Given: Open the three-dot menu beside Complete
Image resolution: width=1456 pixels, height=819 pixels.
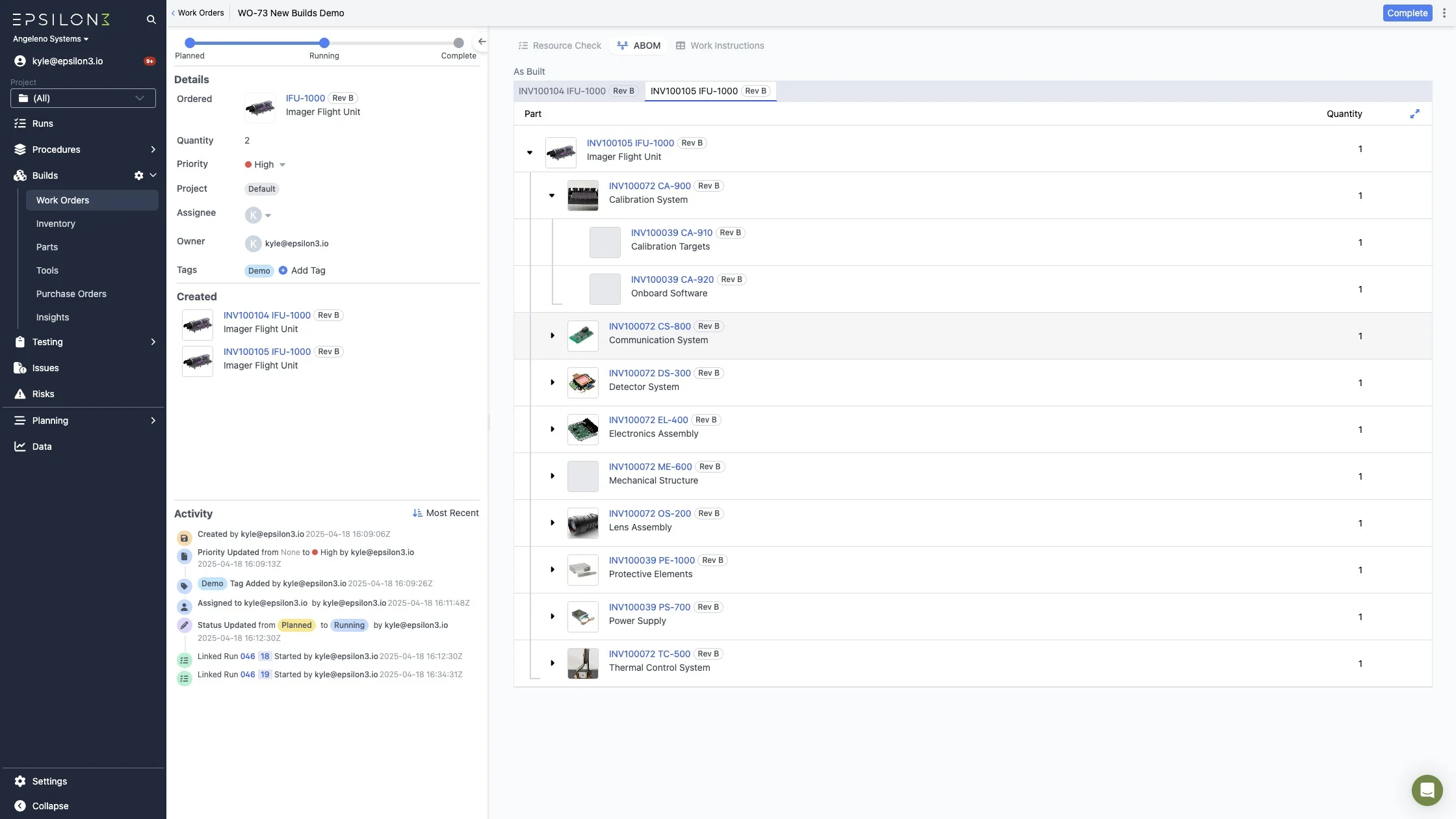Looking at the screenshot, I should click(1444, 13).
